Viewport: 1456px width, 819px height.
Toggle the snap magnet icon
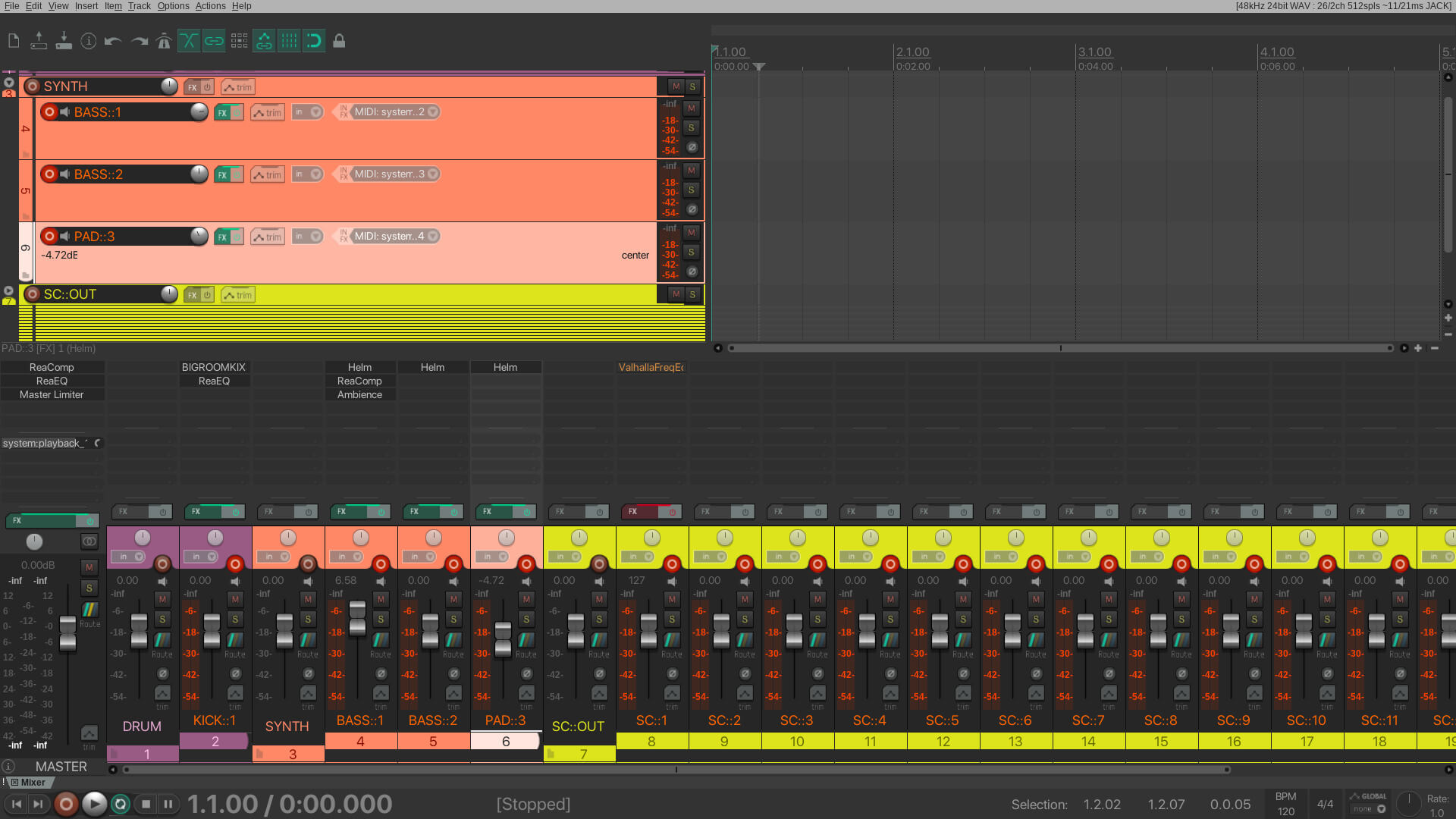[x=314, y=41]
